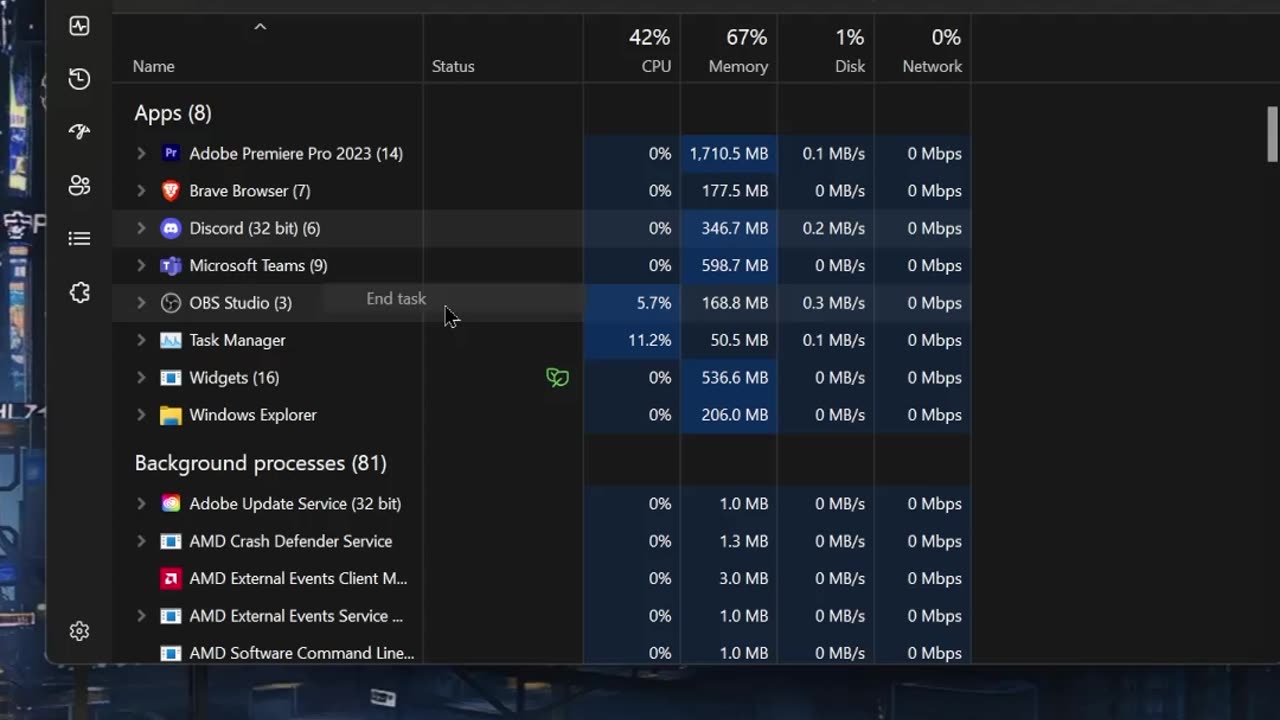Open App history sidebar icon
This screenshot has height=720, width=1280.
point(80,79)
